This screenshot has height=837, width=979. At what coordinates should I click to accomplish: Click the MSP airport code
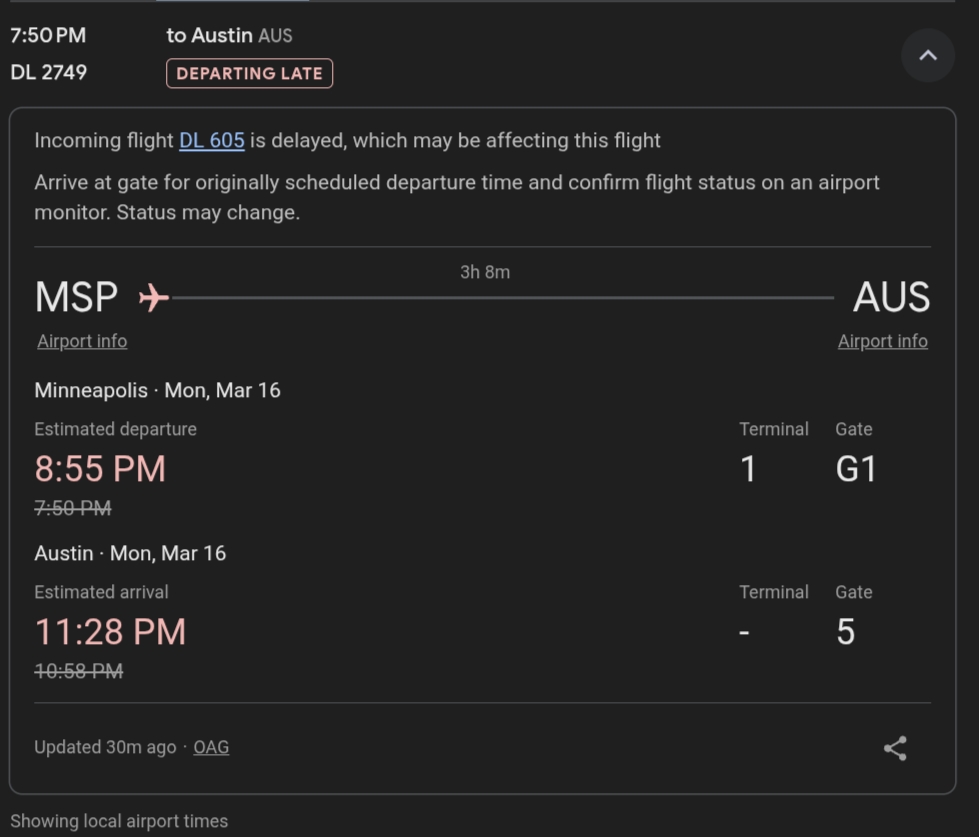pyautogui.click(x=76, y=297)
